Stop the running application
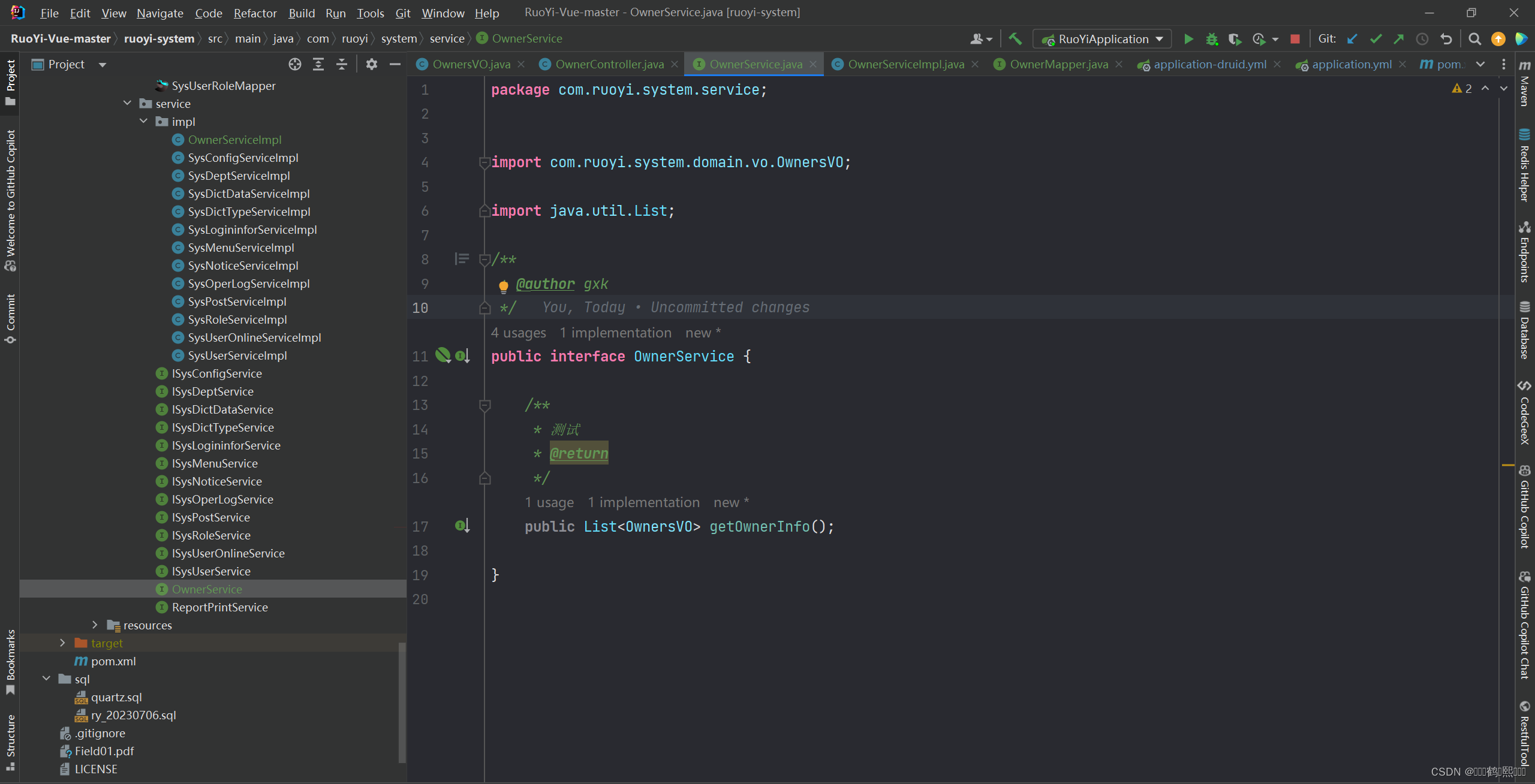 [x=1295, y=39]
